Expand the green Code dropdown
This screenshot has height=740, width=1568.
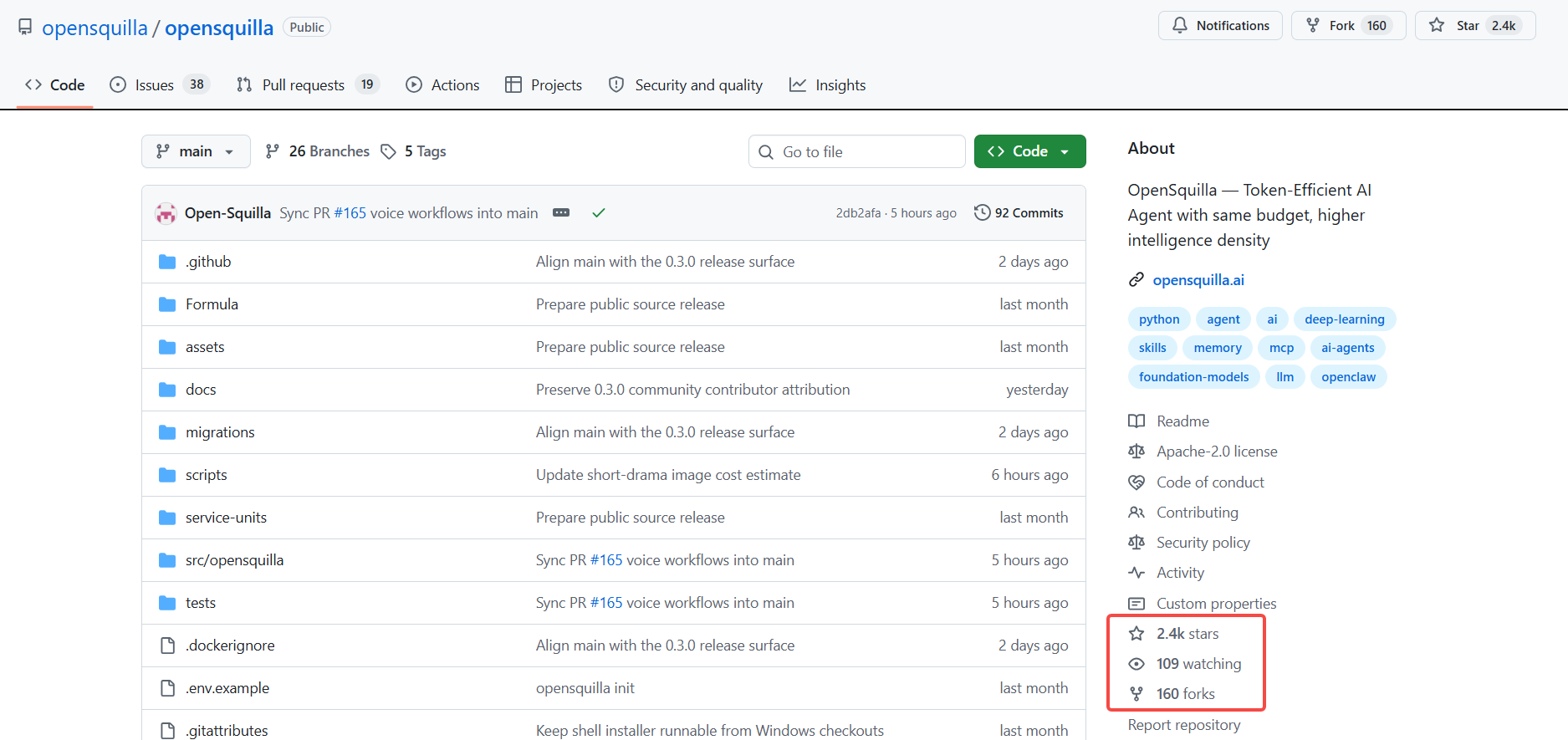[x=1029, y=151]
